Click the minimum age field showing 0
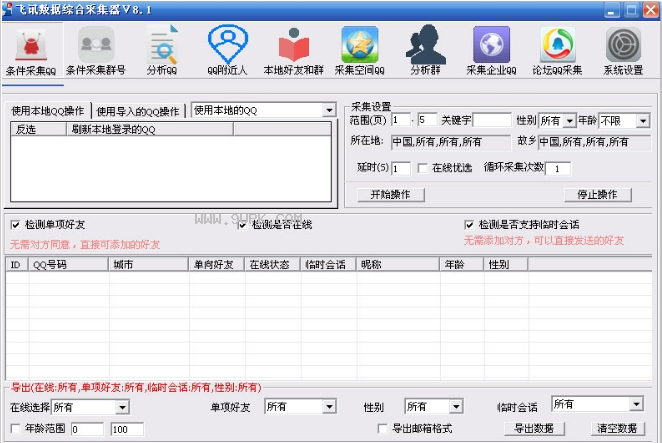 87,429
